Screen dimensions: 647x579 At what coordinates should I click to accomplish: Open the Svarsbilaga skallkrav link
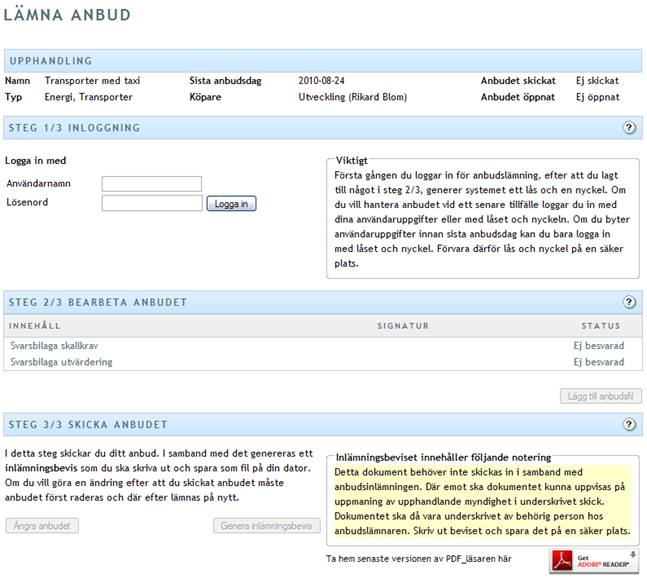click(56, 344)
